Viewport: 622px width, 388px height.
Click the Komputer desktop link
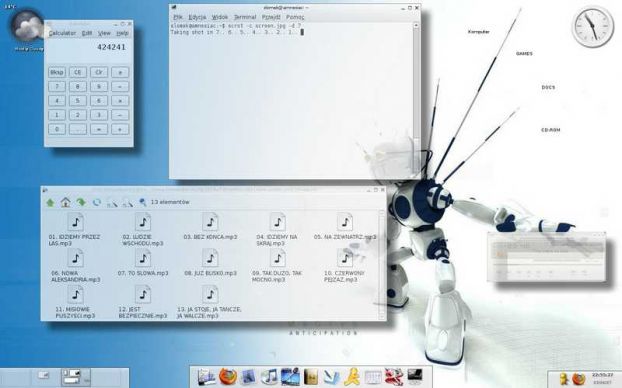pyautogui.click(x=479, y=32)
